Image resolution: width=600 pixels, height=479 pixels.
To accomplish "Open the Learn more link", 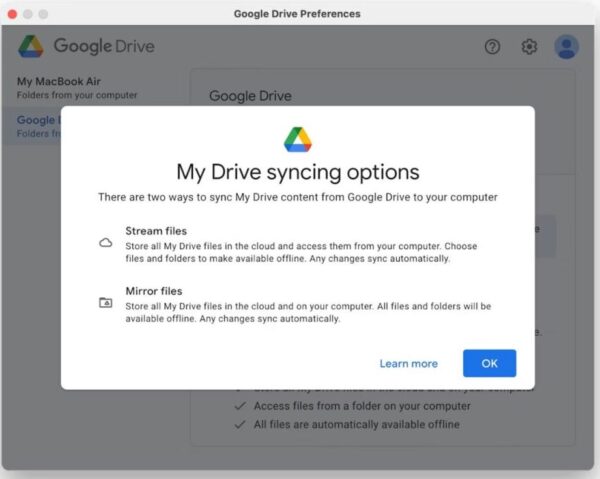I will click(x=409, y=363).
